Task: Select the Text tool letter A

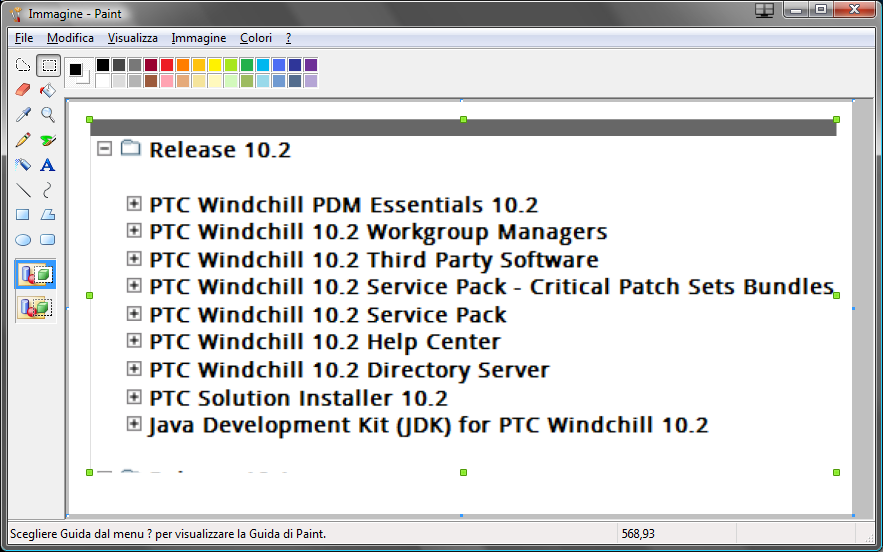Action: (x=48, y=165)
